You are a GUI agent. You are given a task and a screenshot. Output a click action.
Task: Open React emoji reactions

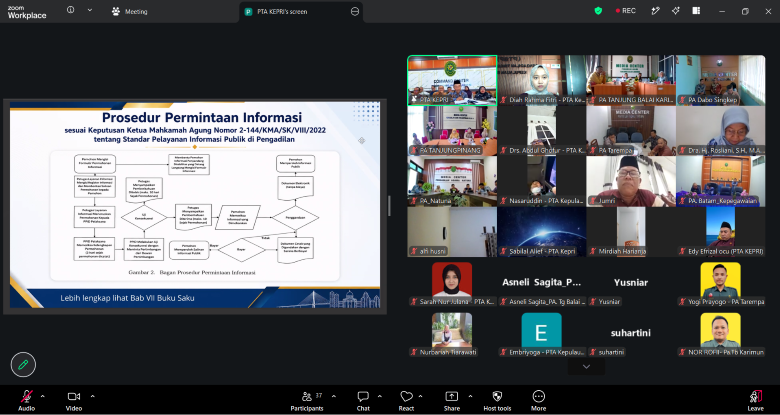pyautogui.click(x=406, y=401)
